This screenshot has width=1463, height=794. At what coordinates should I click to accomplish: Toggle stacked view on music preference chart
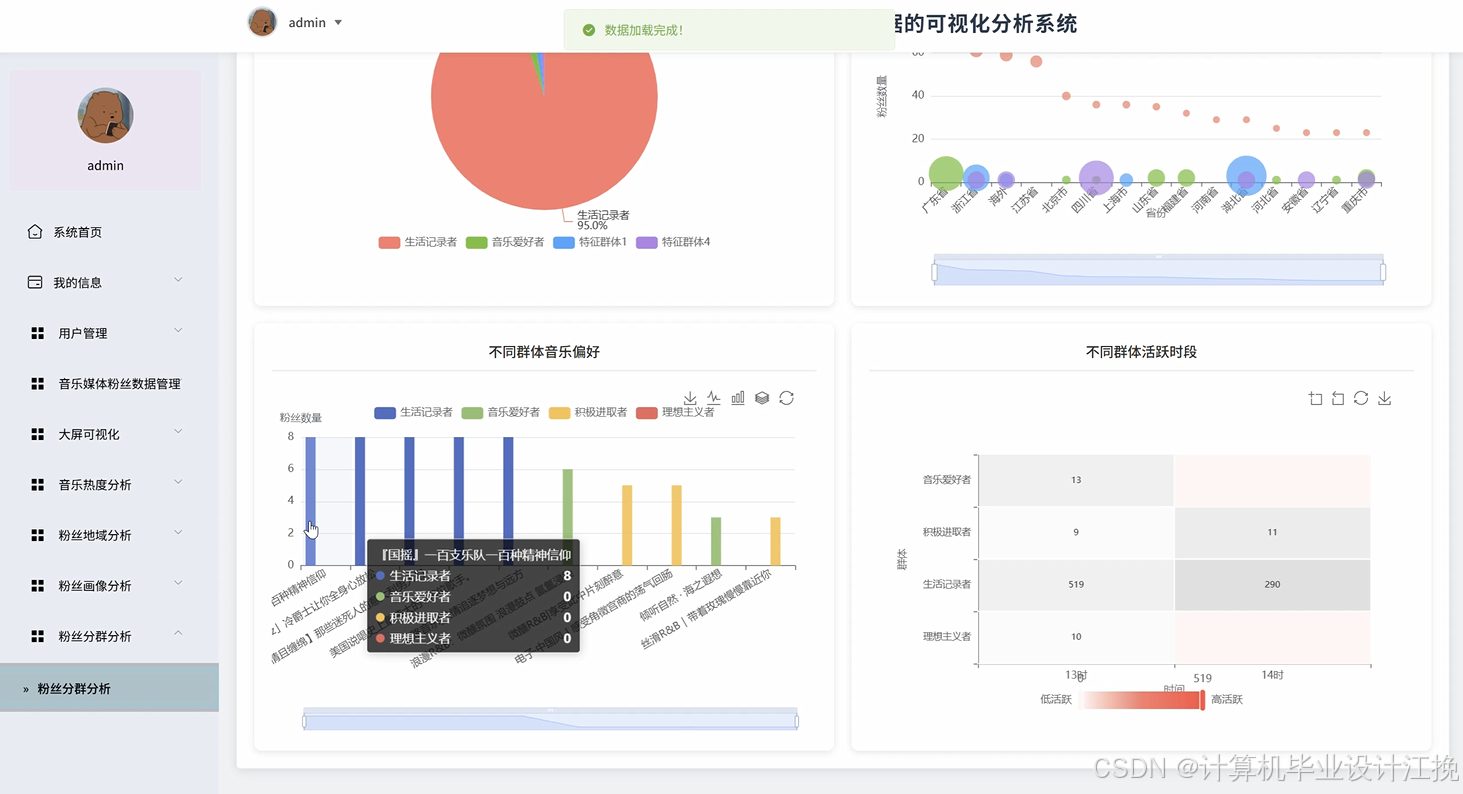[762, 398]
